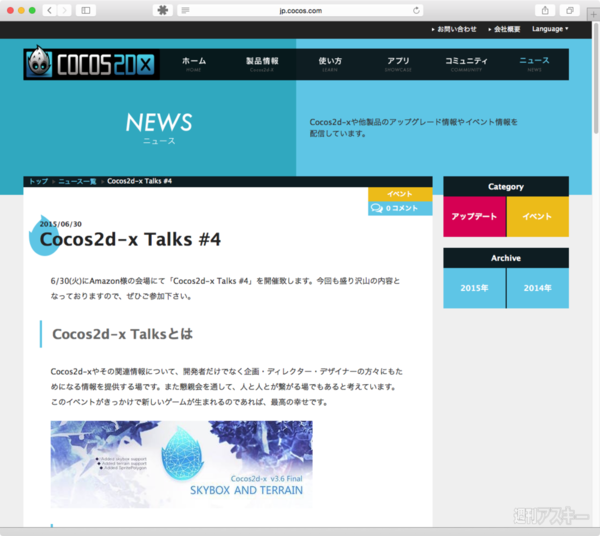Click the extension icon beside address bar
This screenshot has width=600, height=536.
163,10
